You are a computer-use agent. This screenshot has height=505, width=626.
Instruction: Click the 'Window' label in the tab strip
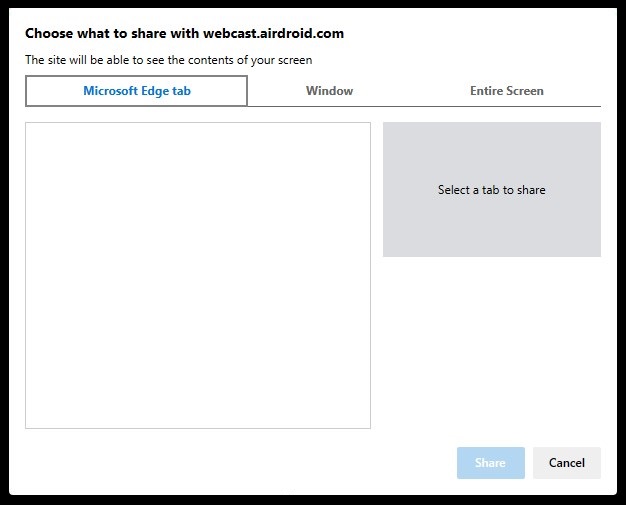(x=329, y=91)
